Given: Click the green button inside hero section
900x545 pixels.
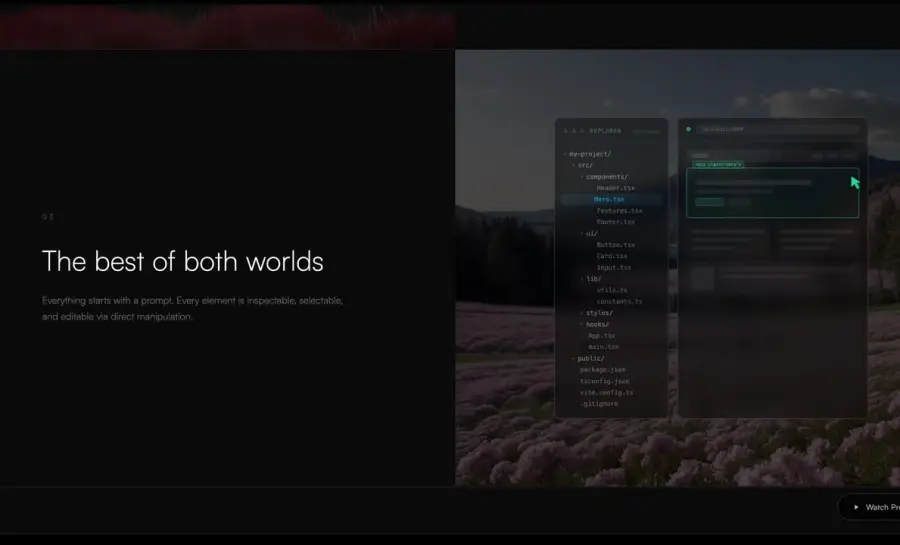Looking at the screenshot, I should 709,202.
